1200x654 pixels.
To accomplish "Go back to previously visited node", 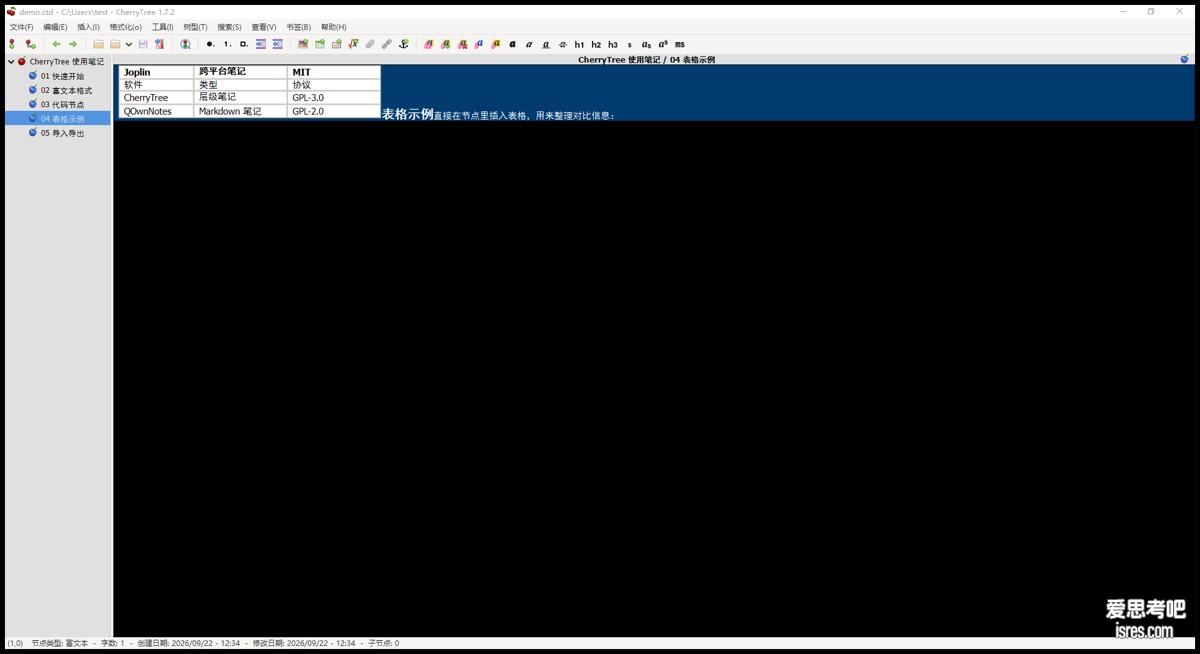I will tap(56, 44).
